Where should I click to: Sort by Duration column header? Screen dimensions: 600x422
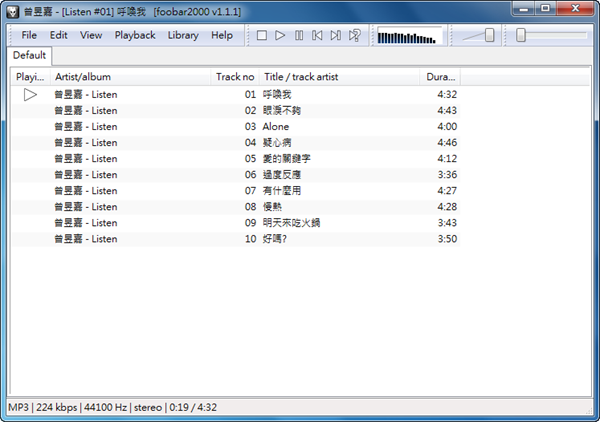click(440, 77)
